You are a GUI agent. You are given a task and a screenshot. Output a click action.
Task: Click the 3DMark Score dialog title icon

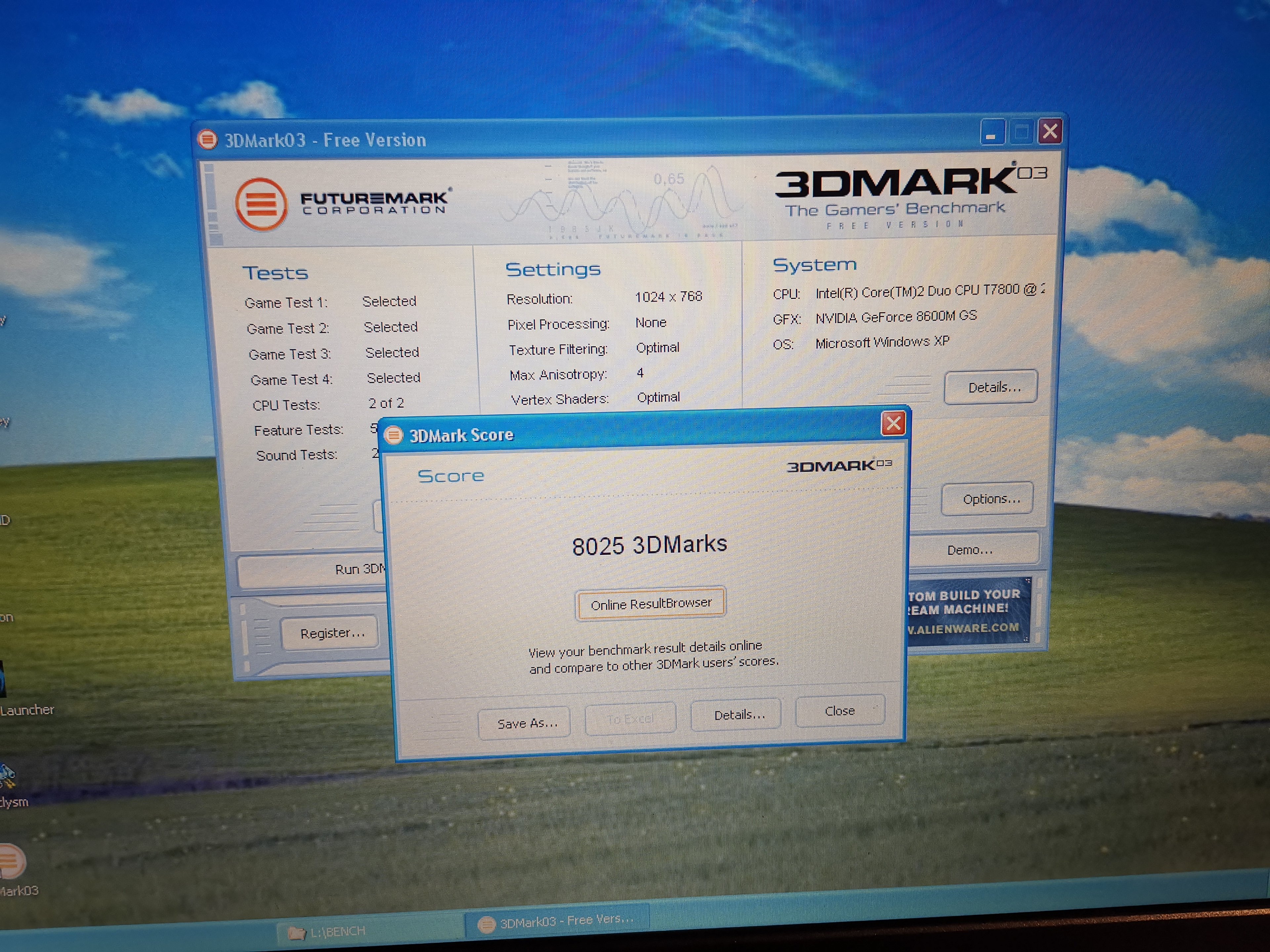[393, 436]
